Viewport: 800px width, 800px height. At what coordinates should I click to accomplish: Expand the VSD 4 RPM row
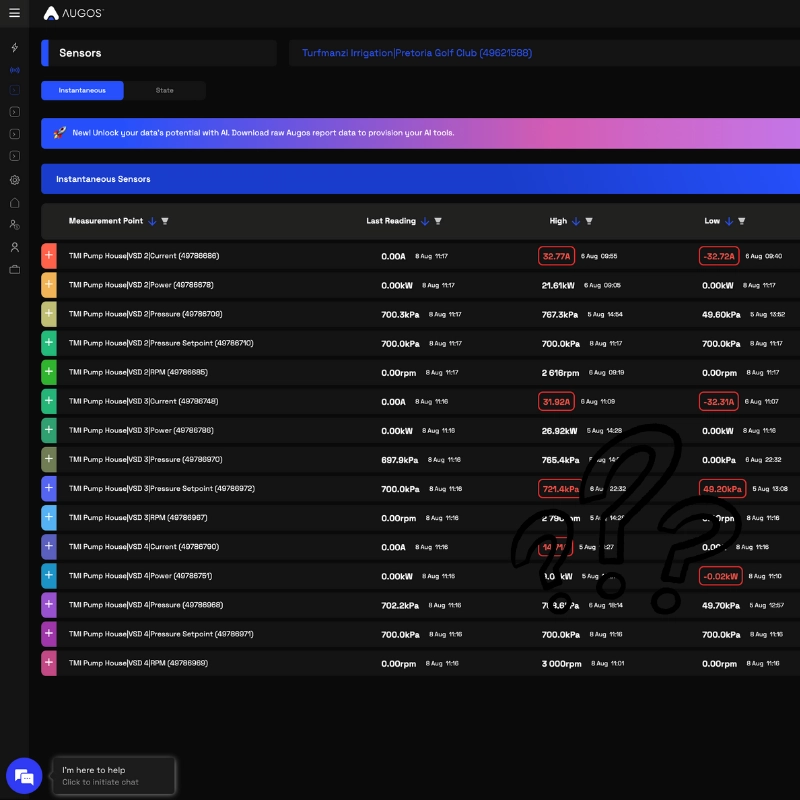click(x=49, y=663)
